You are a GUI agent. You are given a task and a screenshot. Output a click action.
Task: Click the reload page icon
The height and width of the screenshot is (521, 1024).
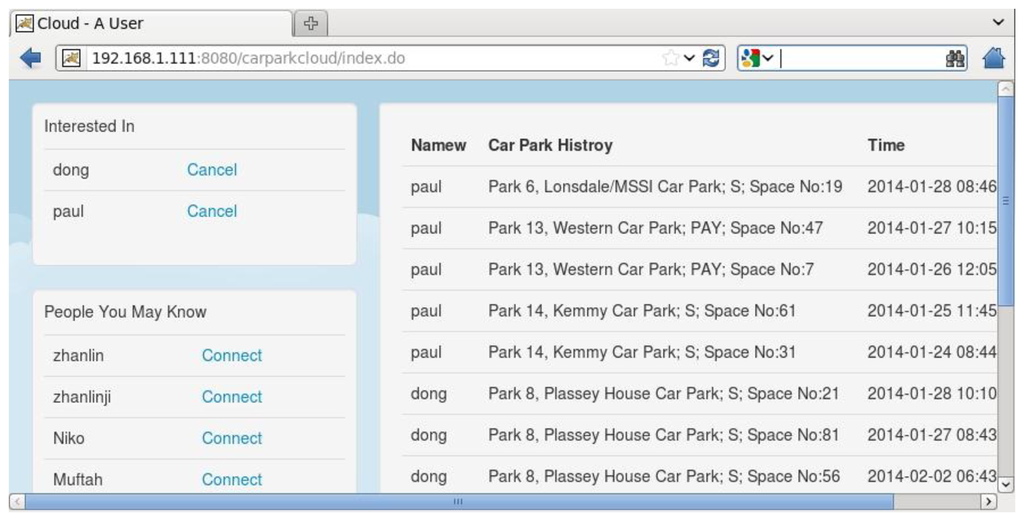[711, 58]
